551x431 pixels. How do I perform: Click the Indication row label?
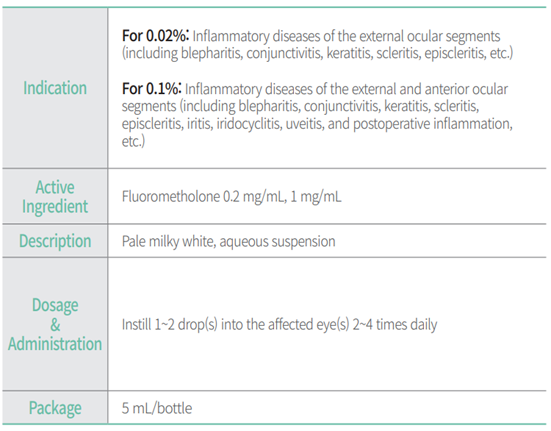tap(55, 88)
